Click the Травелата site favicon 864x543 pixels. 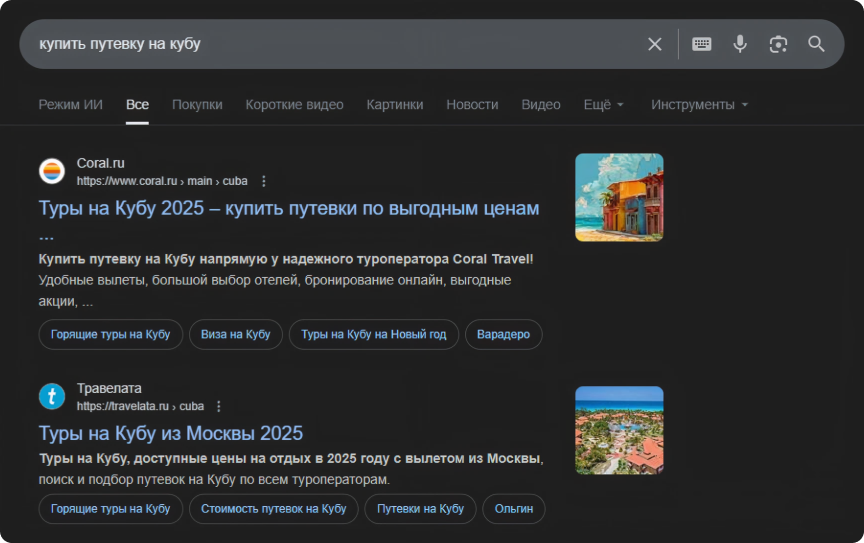(x=52, y=396)
